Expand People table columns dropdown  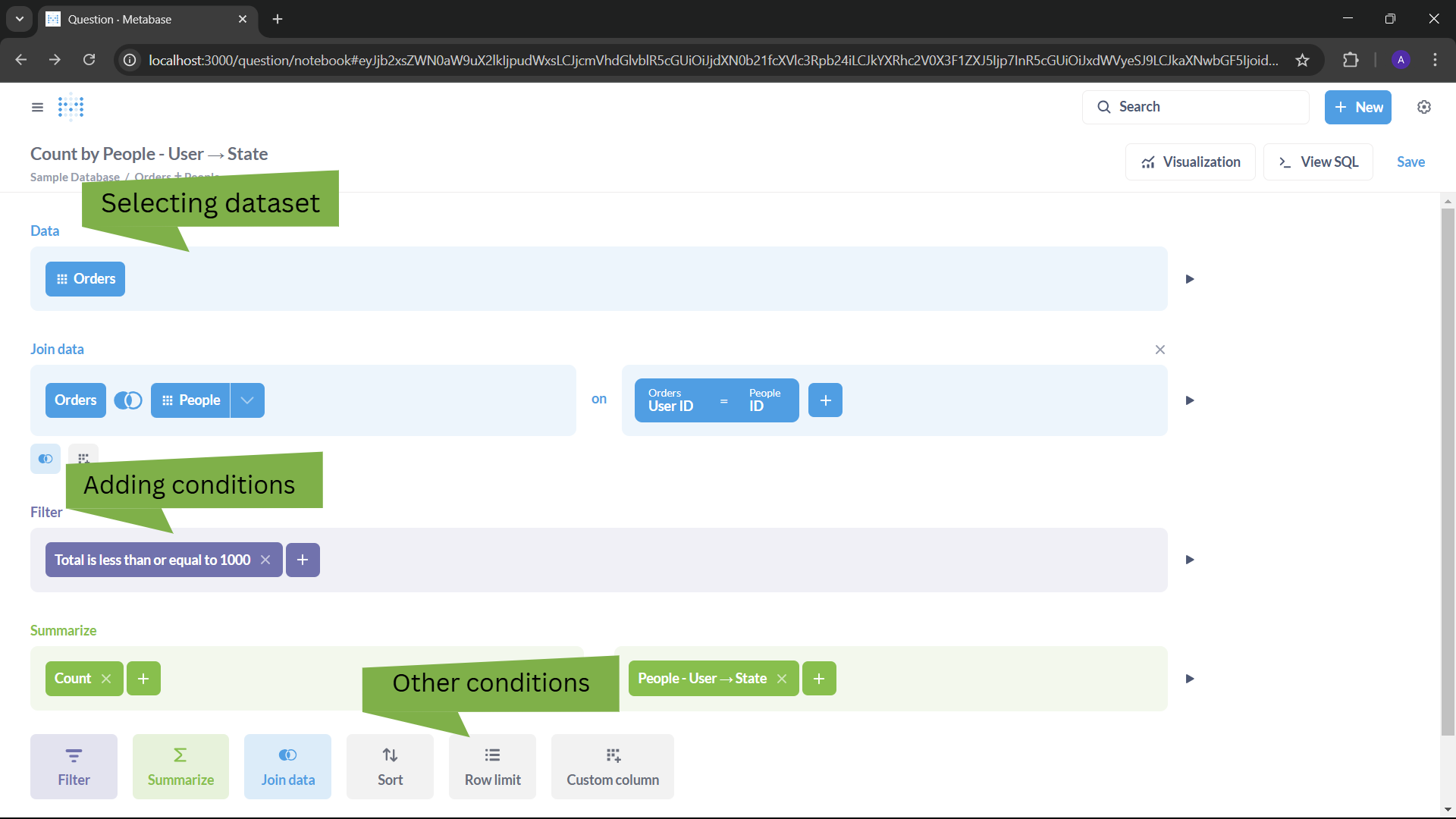[x=247, y=400]
